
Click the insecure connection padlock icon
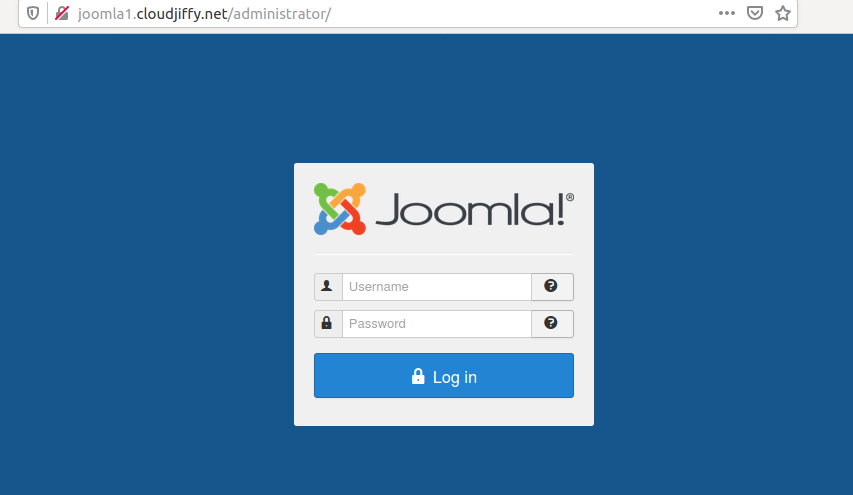click(62, 13)
